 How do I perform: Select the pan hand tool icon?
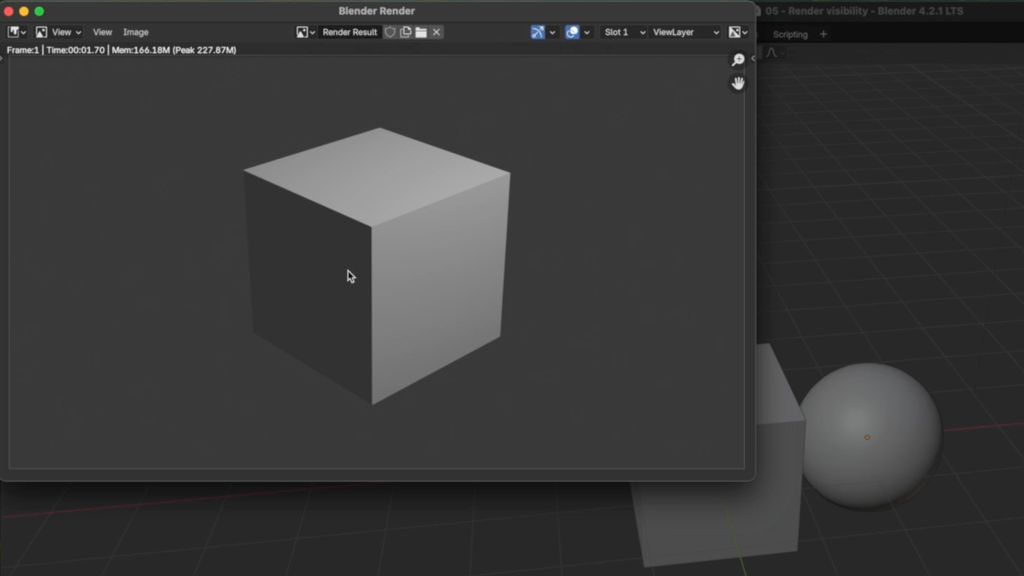point(738,82)
